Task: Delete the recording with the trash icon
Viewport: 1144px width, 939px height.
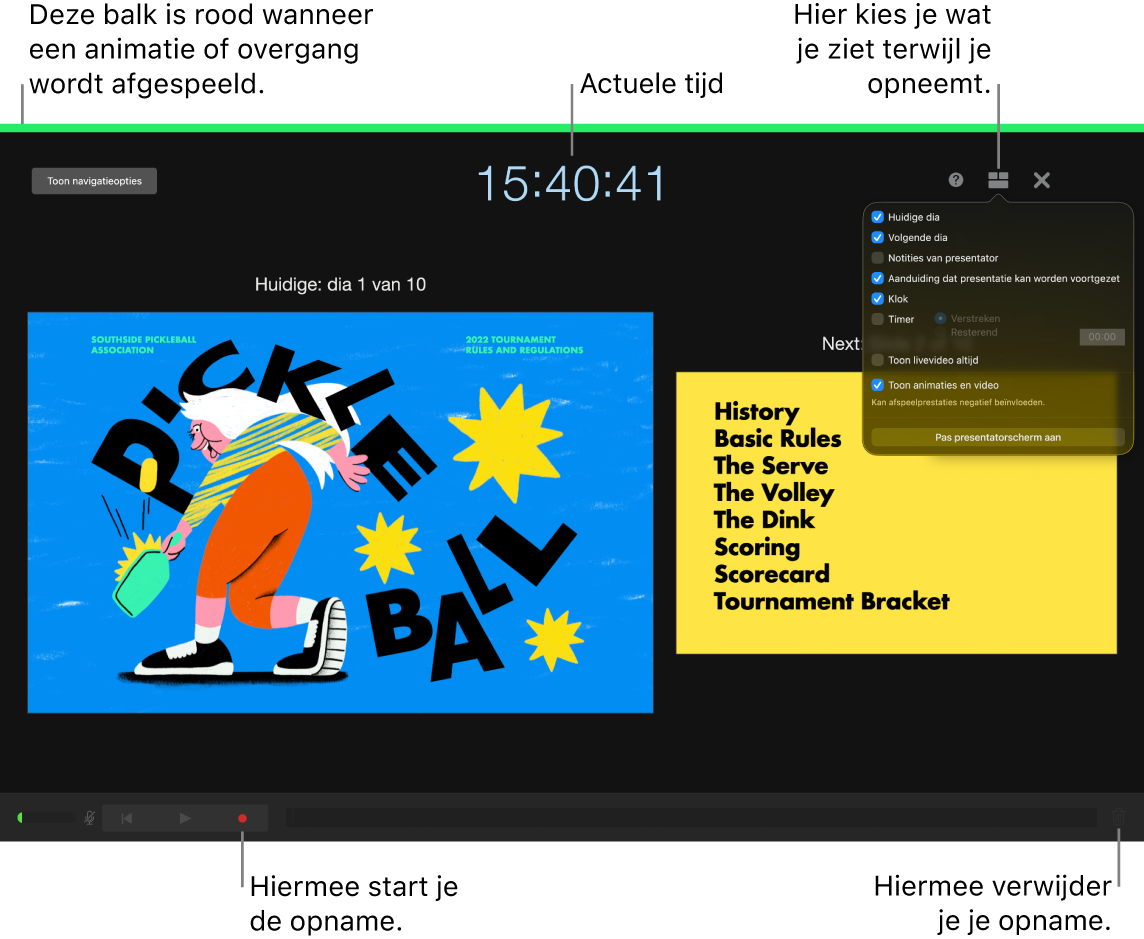Action: [x=1118, y=817]
